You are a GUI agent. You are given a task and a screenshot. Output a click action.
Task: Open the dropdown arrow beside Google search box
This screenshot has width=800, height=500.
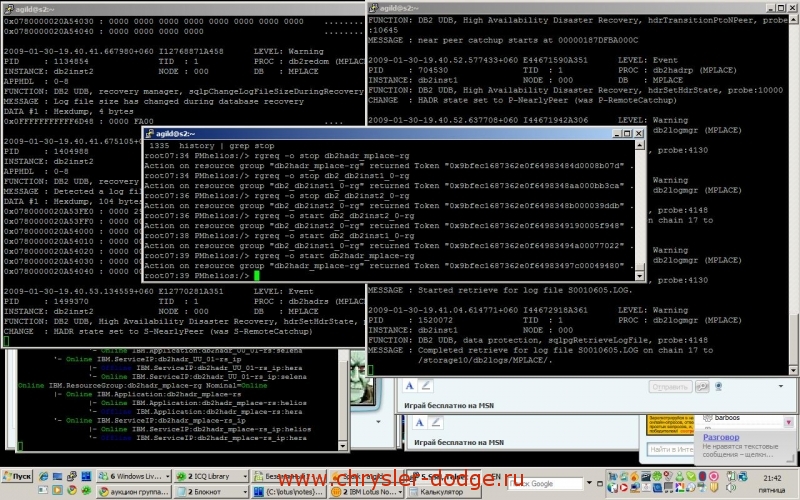coord(589,483)
